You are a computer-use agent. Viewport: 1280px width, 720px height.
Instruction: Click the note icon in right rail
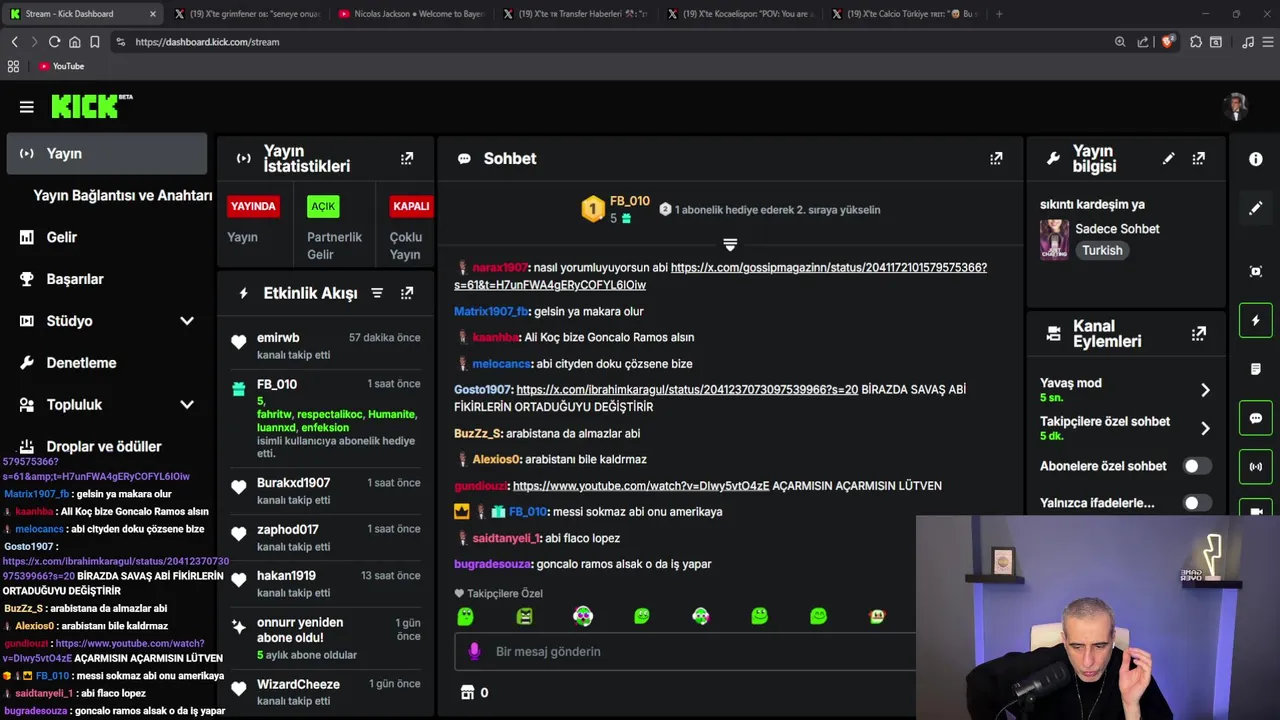1256,369
